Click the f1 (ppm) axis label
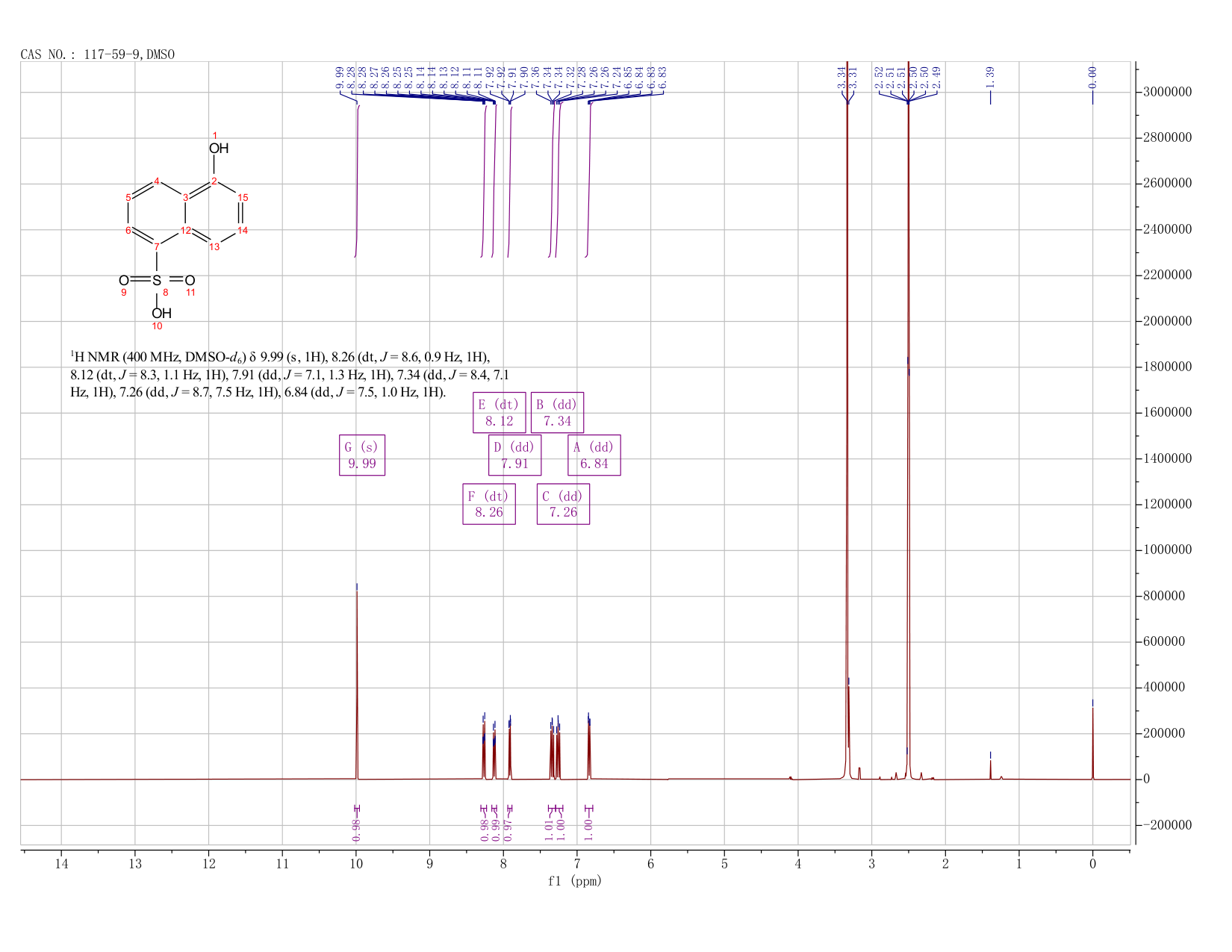The image size is (1232, 952). pyautogui.click(x=575, y=881)
